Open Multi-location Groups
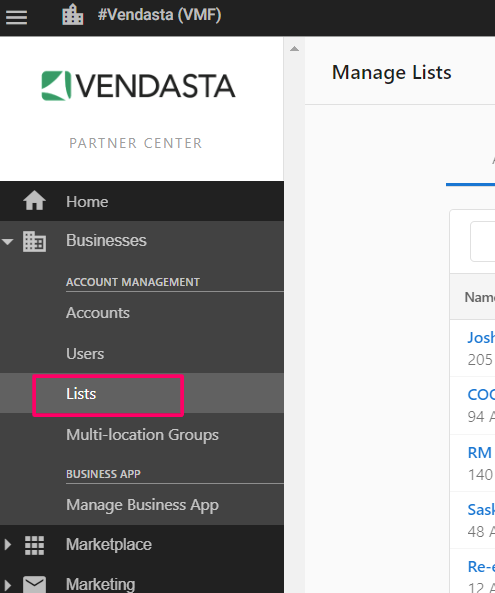The image size is (495, 593). click(x=142, y=435)
